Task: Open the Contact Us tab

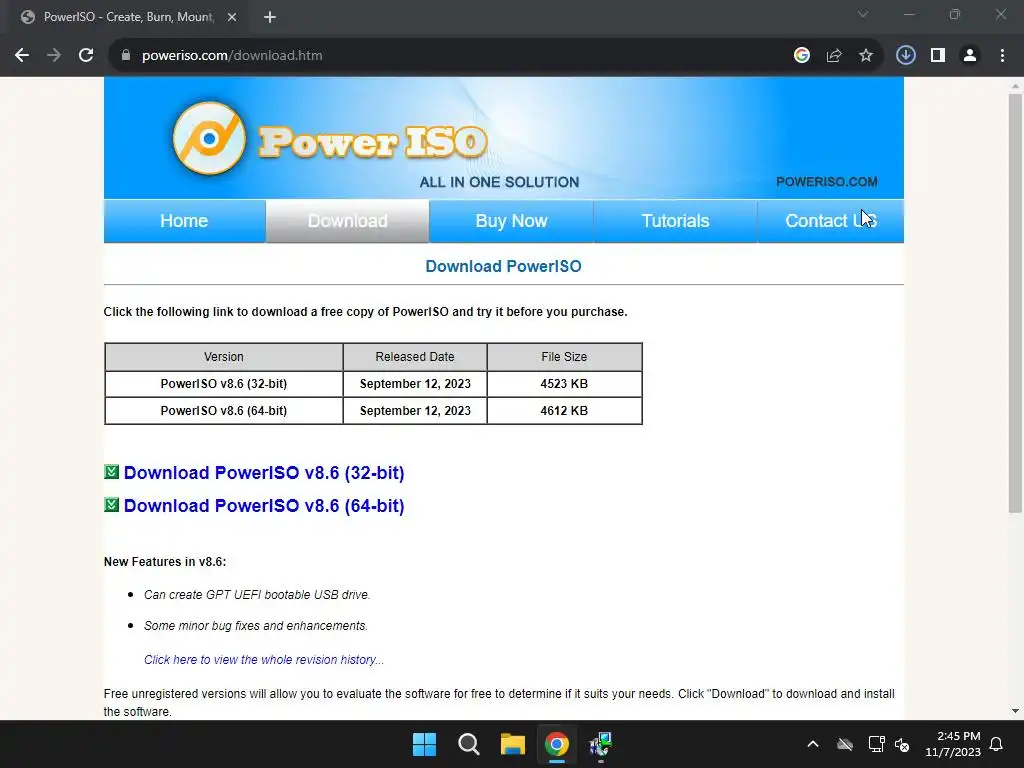Action: tap(831, 221)
